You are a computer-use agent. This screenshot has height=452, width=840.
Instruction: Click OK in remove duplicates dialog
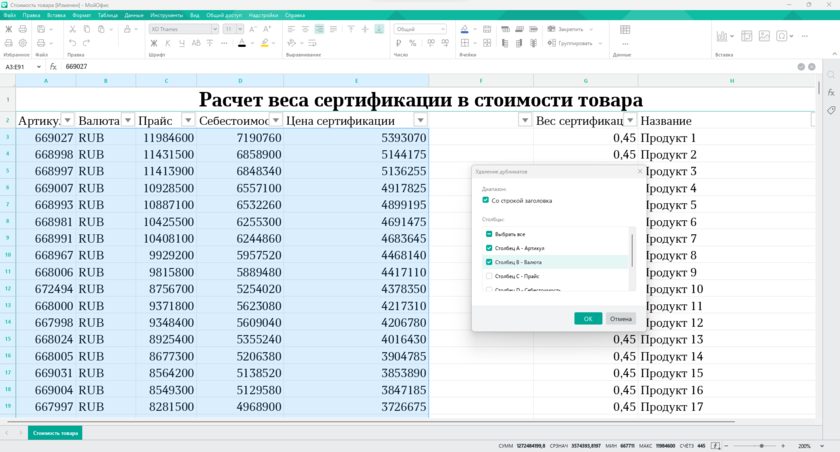click(x=588, y=318)
